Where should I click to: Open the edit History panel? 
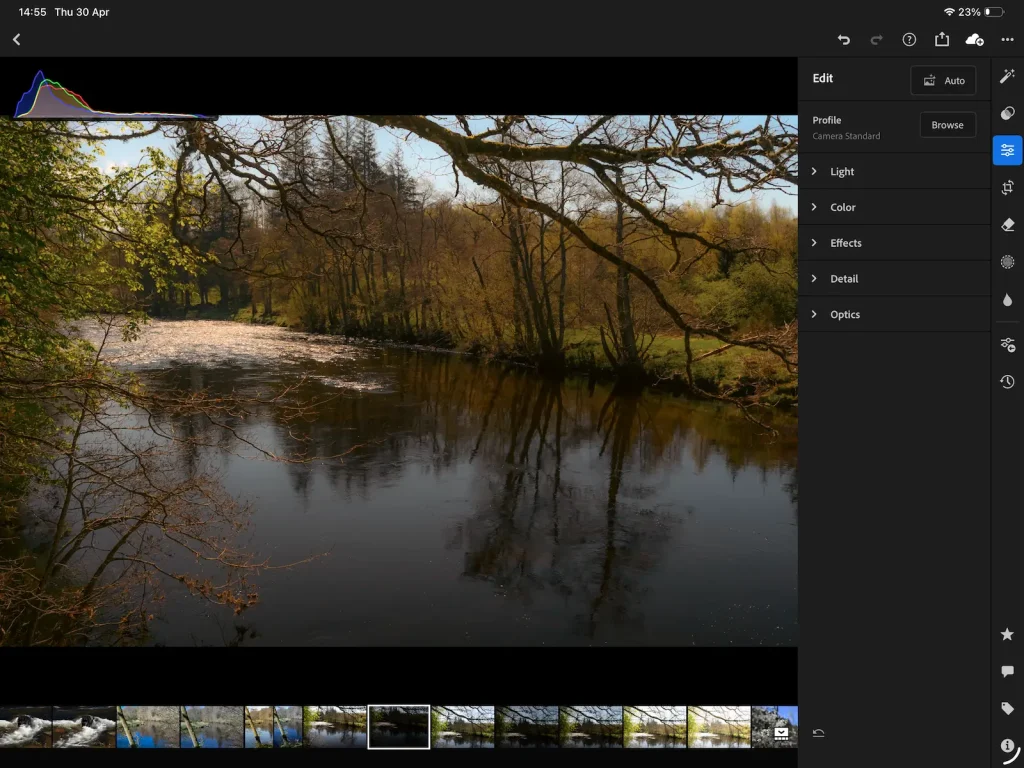[x=1007, y=381]
